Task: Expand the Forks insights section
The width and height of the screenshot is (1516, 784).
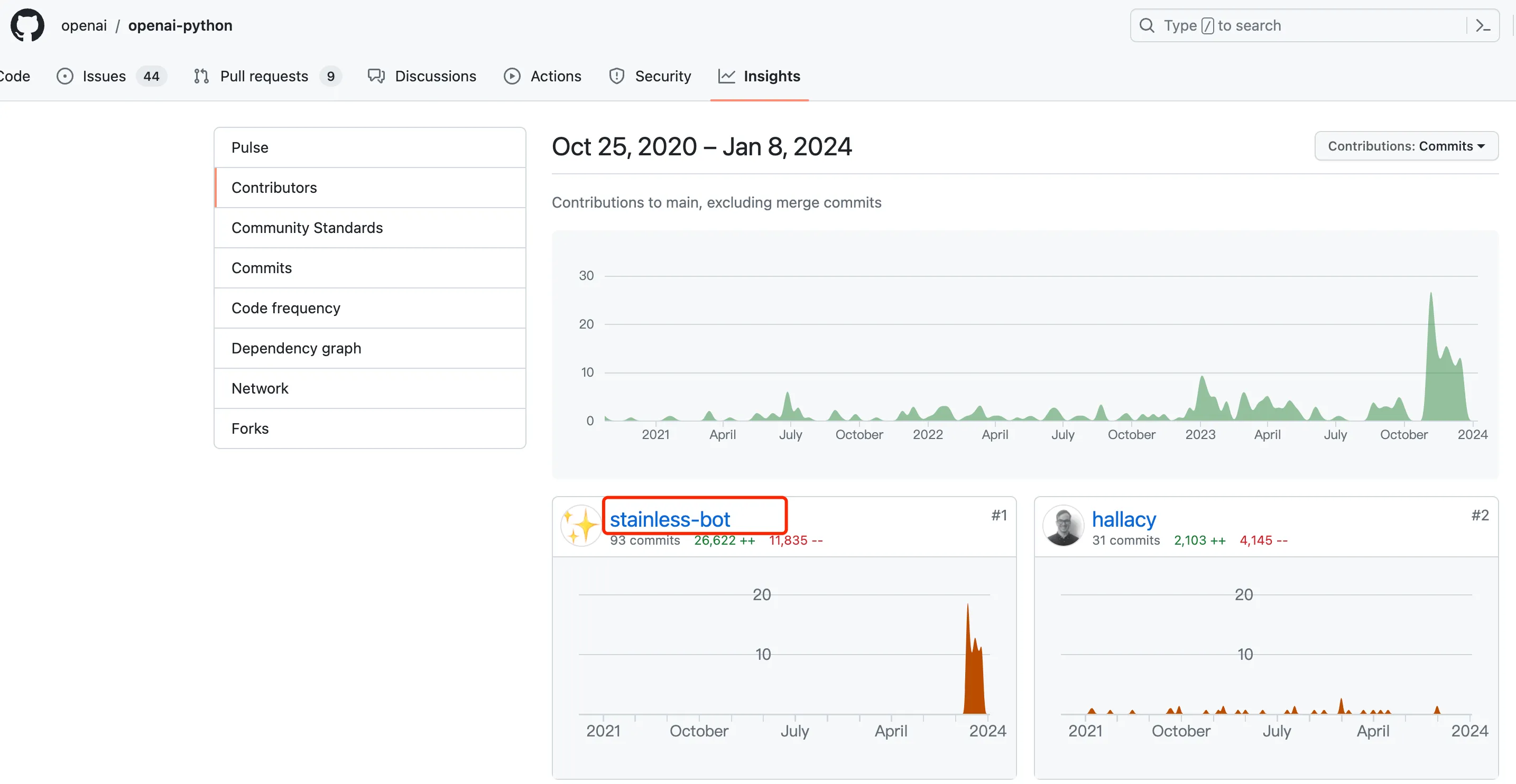Action: click(250, 428)
